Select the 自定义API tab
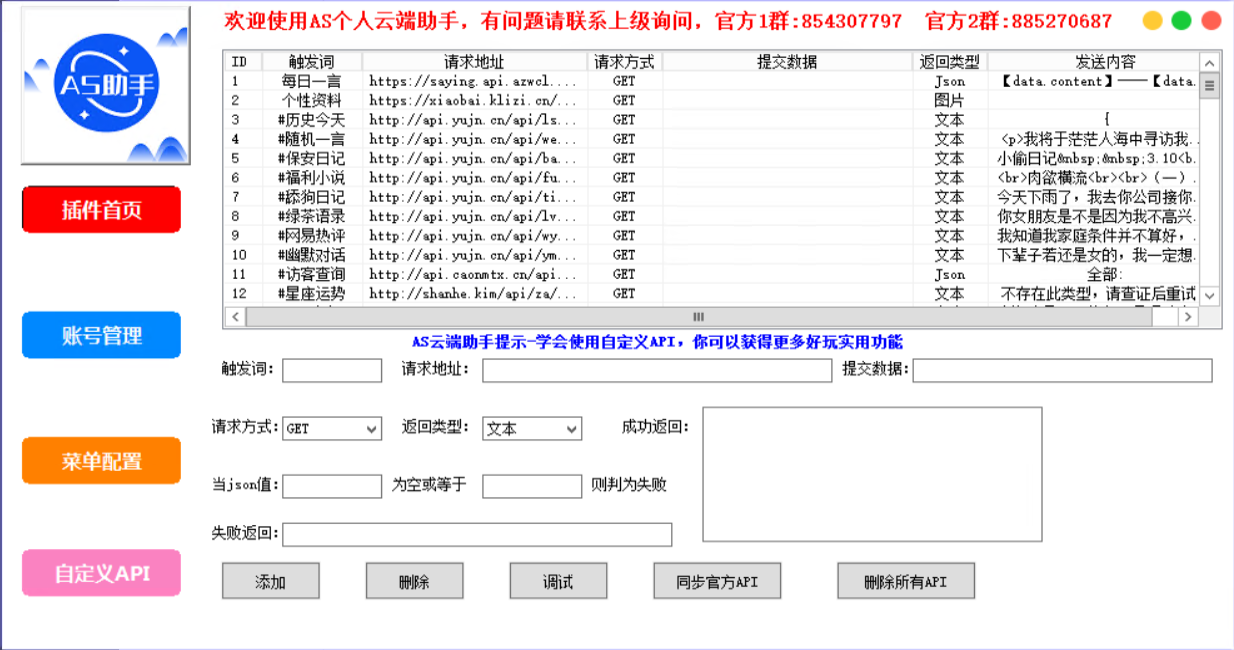This screenshot has height=650, width=1234. (102, 573)
